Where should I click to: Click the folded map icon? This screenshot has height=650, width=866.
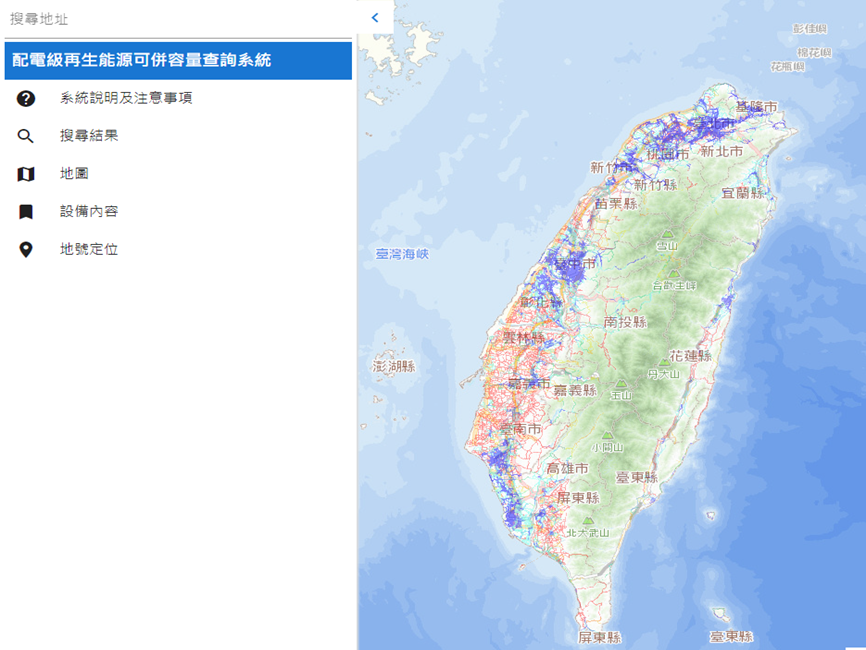tap(26, 174)
